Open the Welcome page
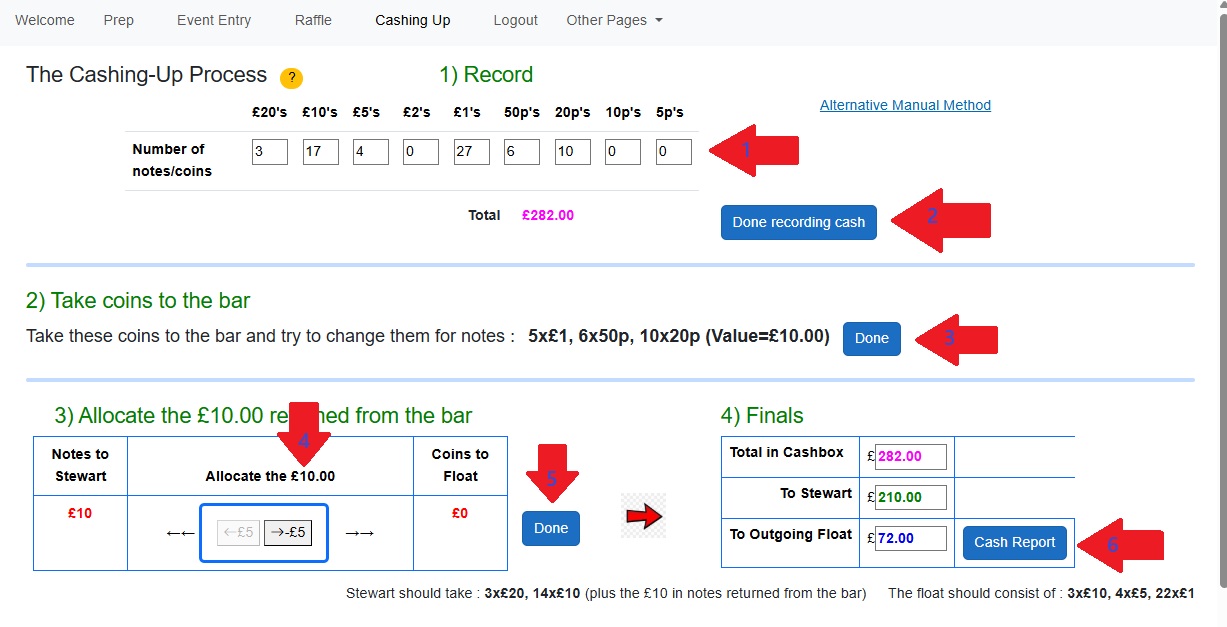 coord(45,20)
